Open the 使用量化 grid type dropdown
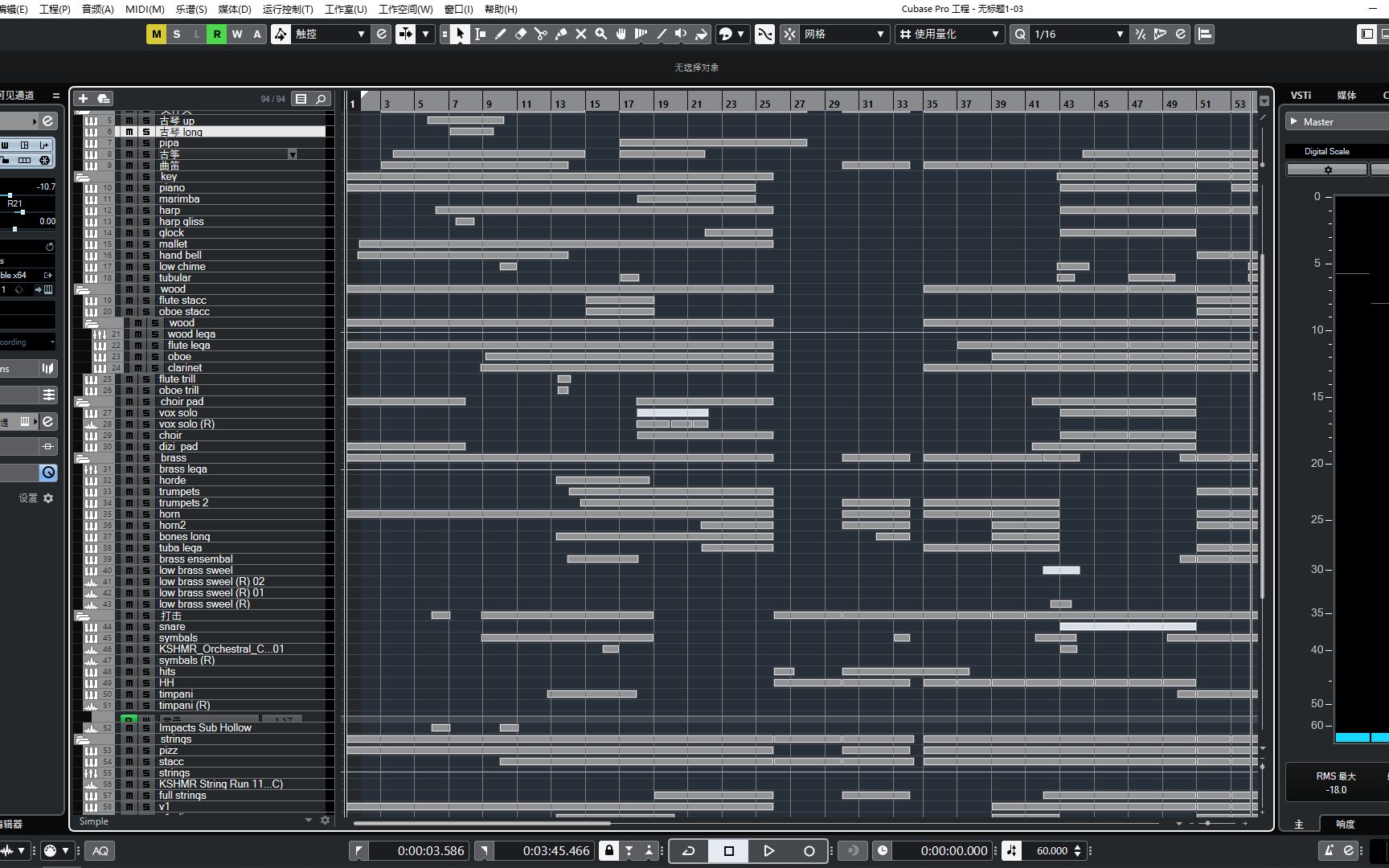1389x868 pixels. (x=949, y=34)
